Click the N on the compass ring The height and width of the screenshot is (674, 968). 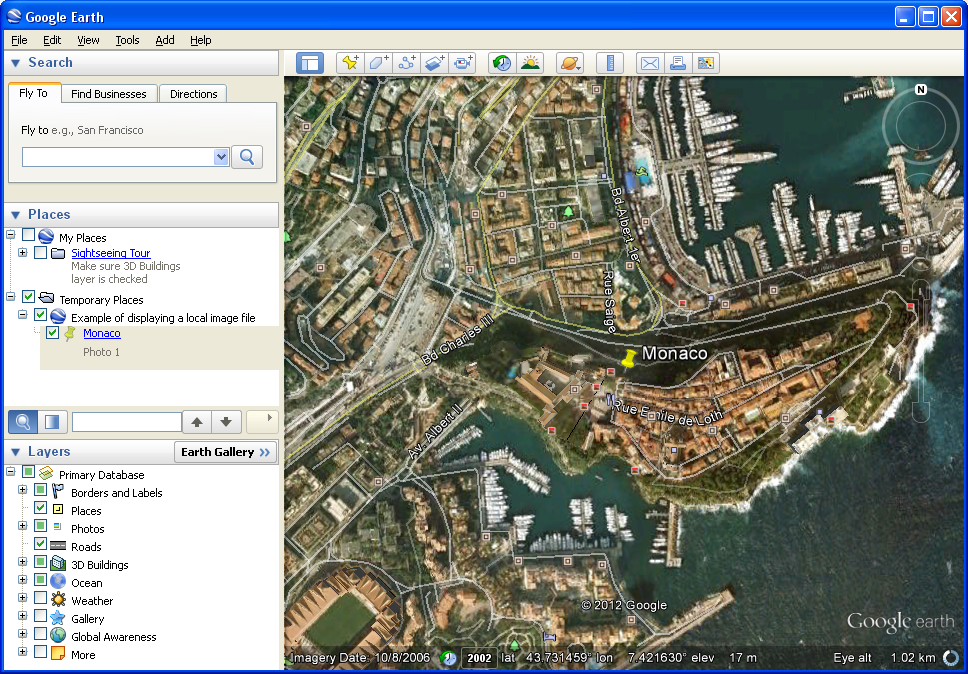[x=920, y=89]
